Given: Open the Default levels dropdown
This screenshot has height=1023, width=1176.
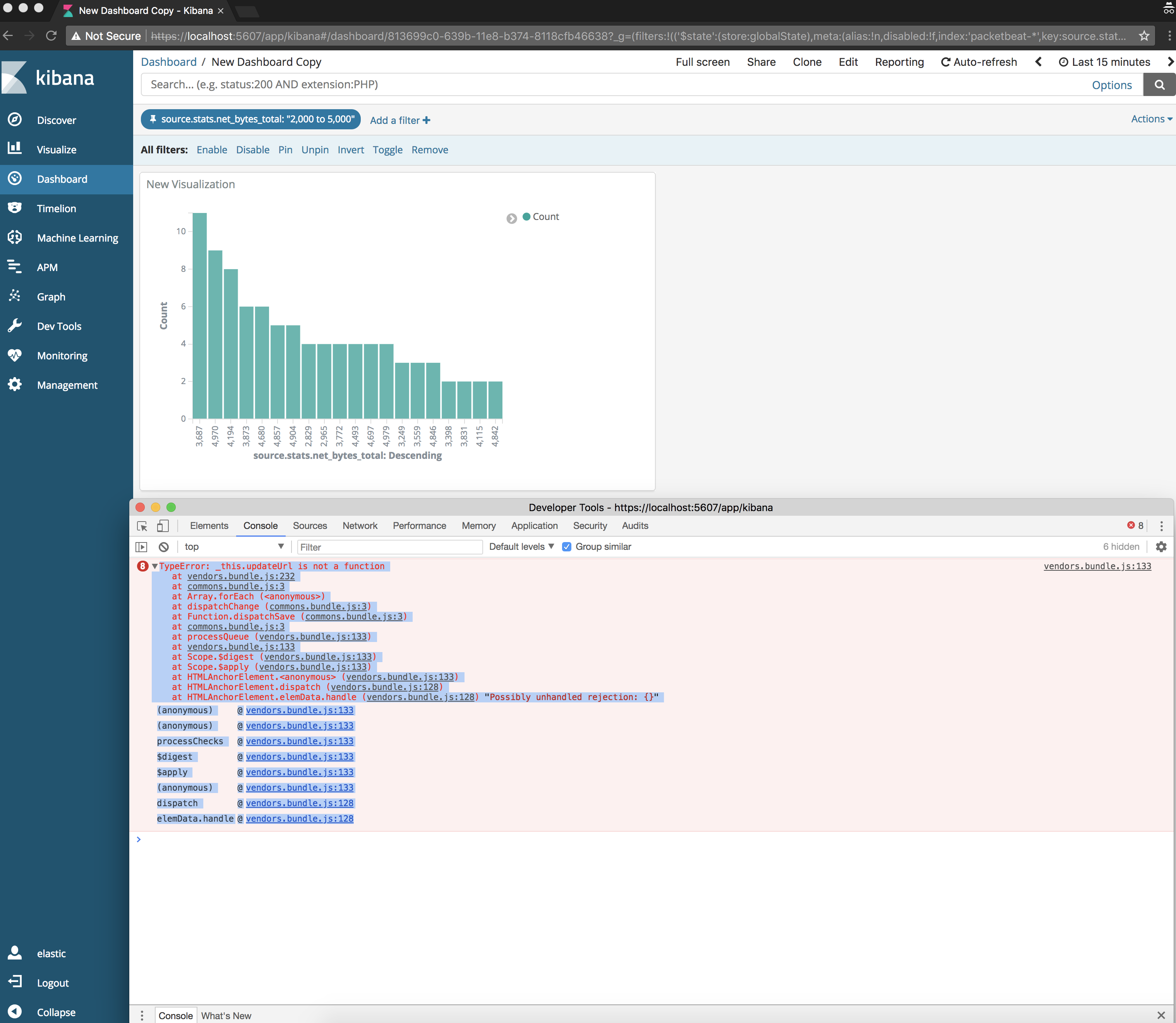Looking at the screenshot, I should tap(521, 547).
